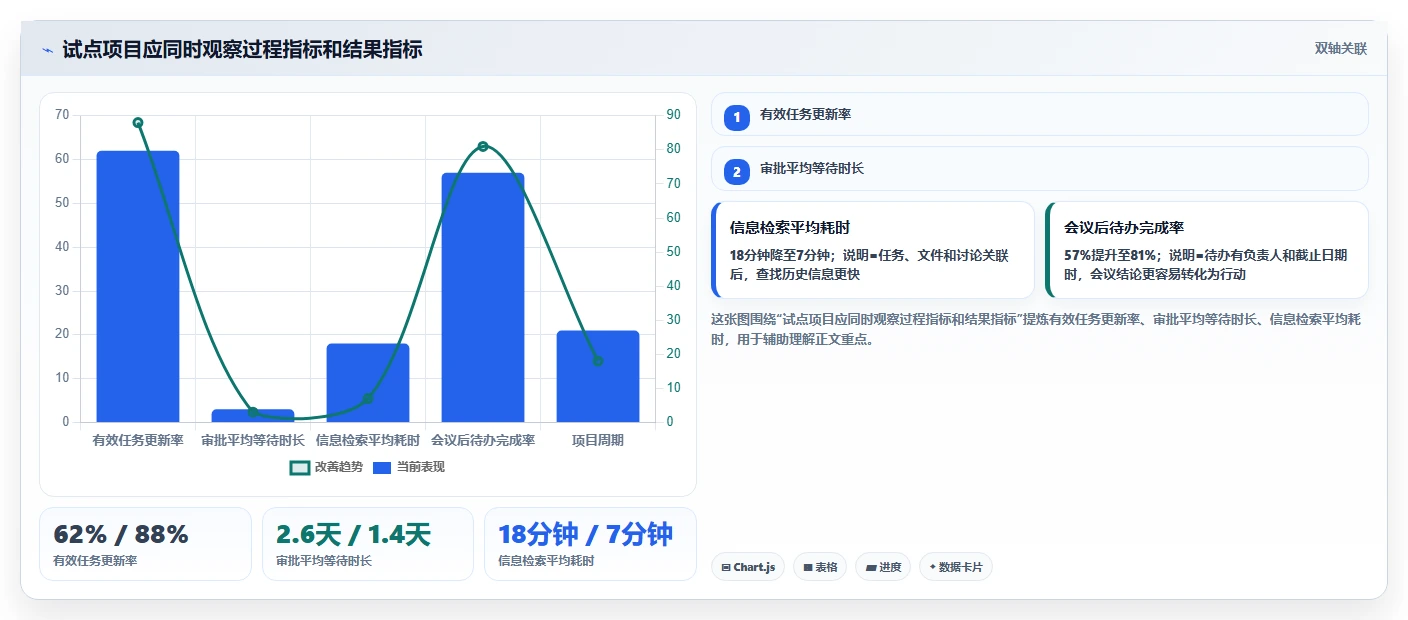The width and height of the screenshot is (1408, 620).
Task: Click the Chart.js tag chip
Action: pyautogui.click(x=748, y=567)
